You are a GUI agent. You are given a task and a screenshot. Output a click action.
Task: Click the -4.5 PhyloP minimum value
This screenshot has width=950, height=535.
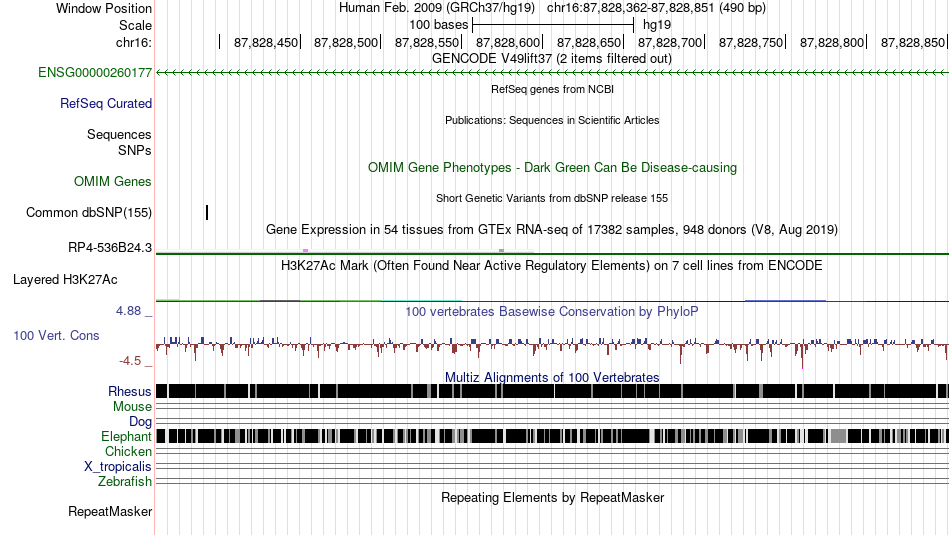[x=130, y=361]
